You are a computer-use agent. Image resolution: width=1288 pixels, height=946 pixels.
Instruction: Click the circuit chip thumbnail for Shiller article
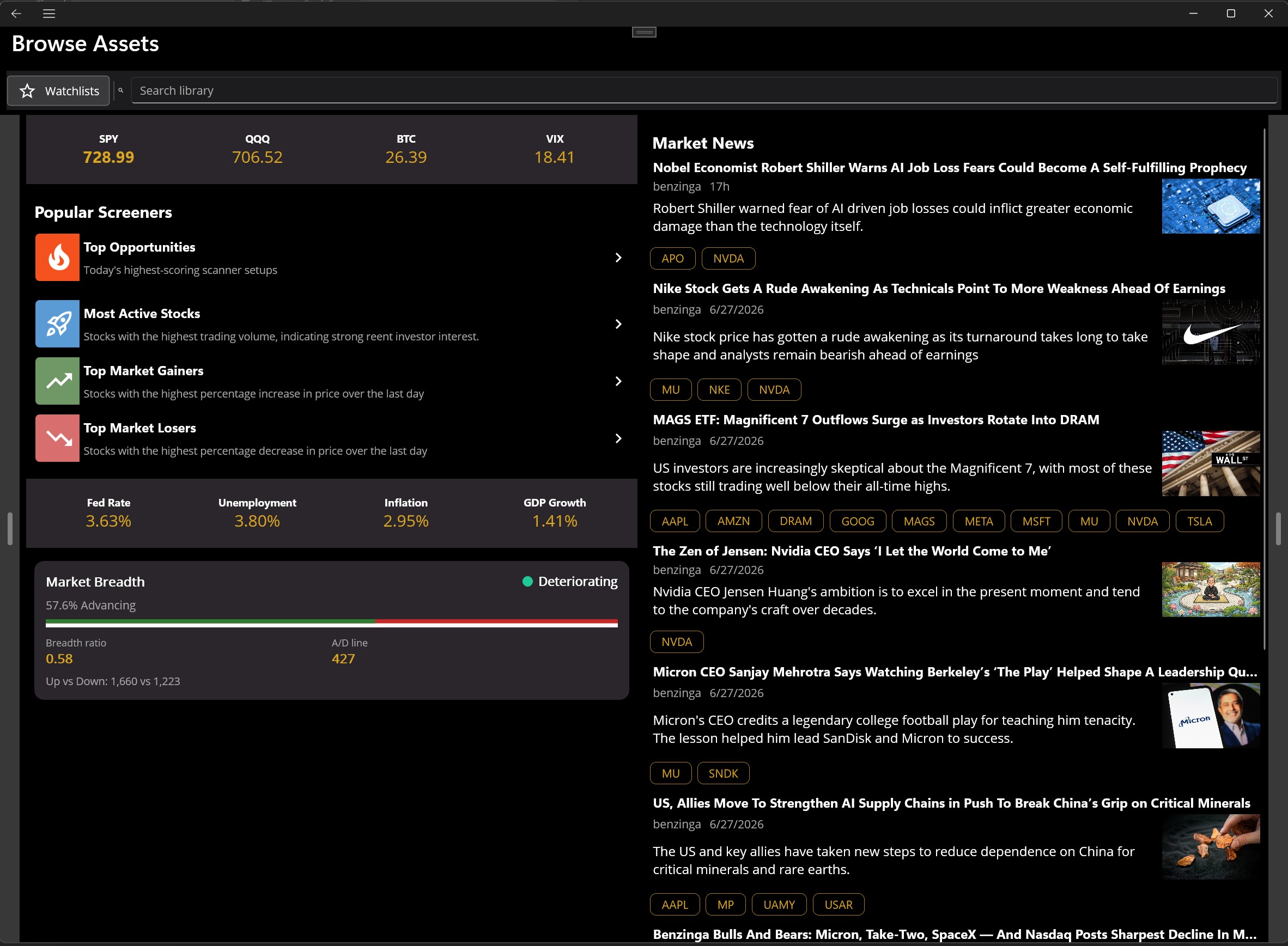click(1211, 206)
